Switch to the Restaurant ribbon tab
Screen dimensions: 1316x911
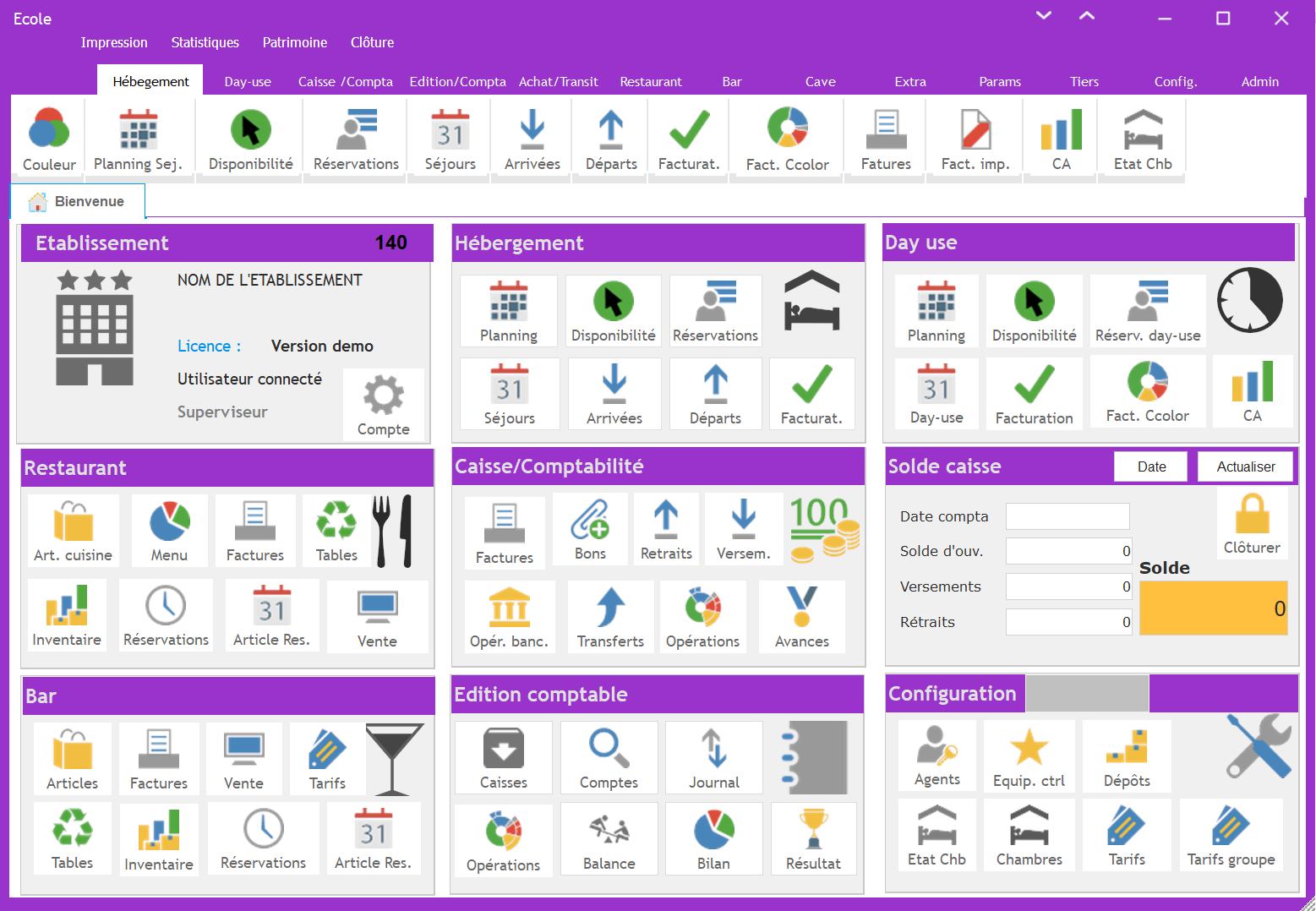tap(650, 82)
